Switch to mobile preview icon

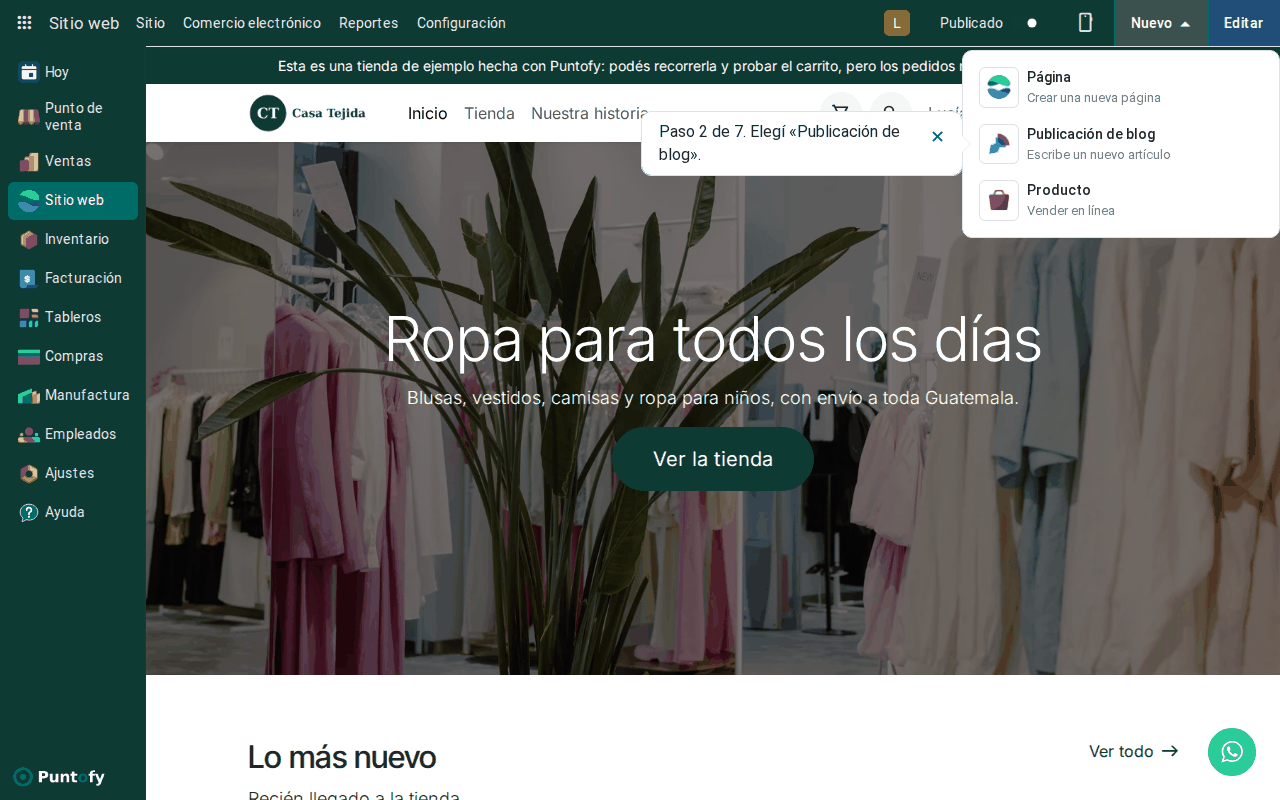click(x=1085, y=23)
